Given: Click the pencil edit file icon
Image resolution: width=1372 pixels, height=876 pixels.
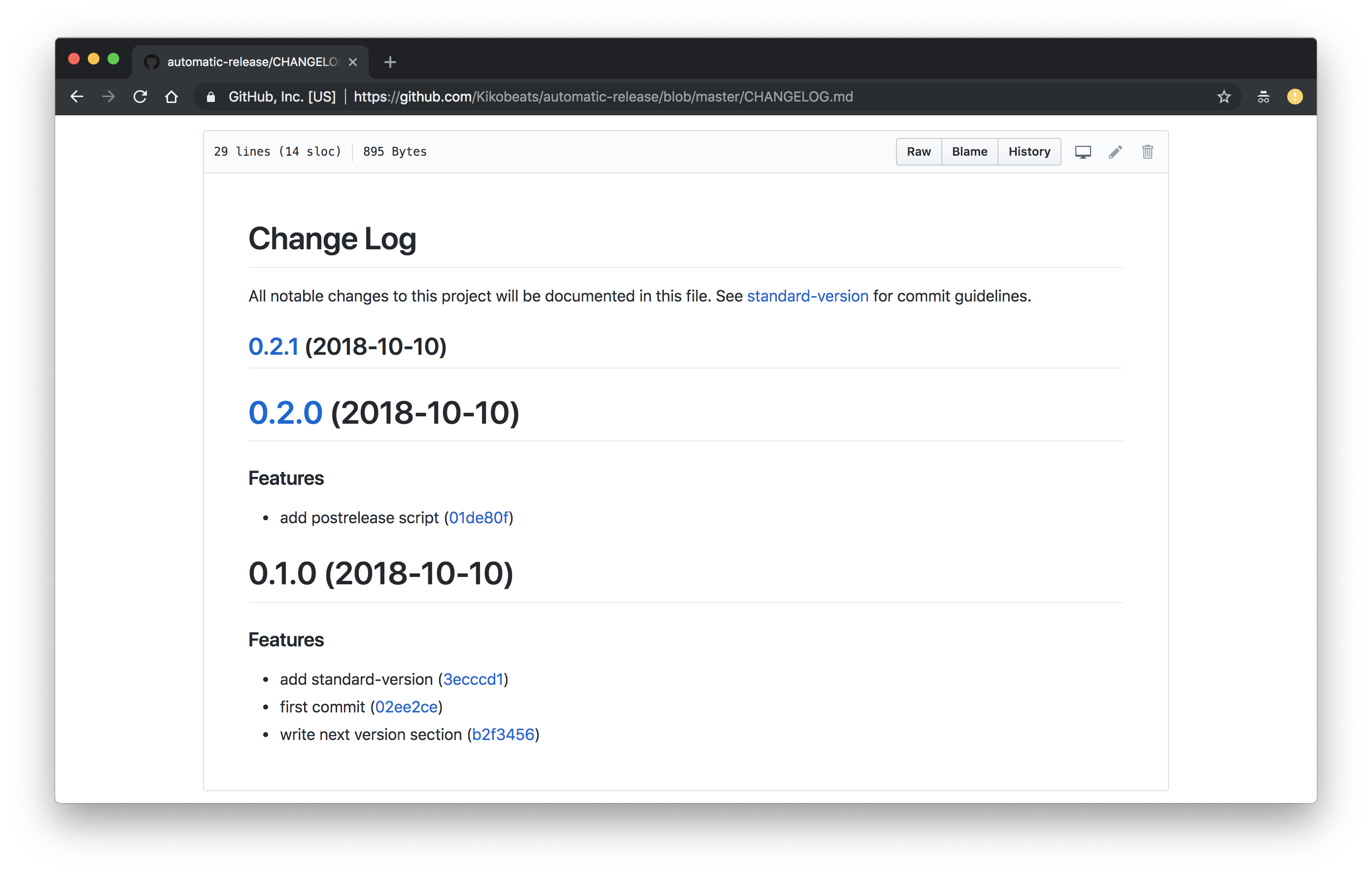Looking at the screenshot, I should (1115, 152).
